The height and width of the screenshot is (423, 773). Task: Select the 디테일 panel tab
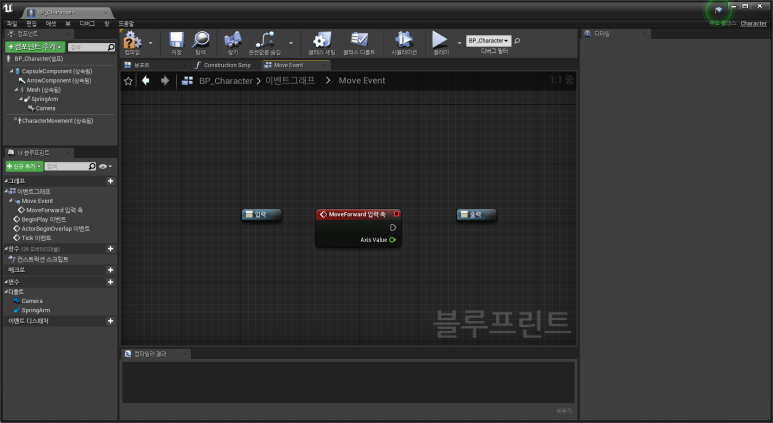pyautogui.click(x=615, y=34)
